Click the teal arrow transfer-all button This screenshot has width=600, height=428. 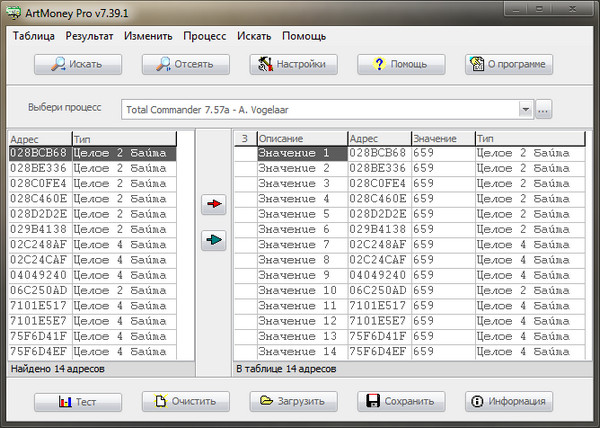(214, 239)
